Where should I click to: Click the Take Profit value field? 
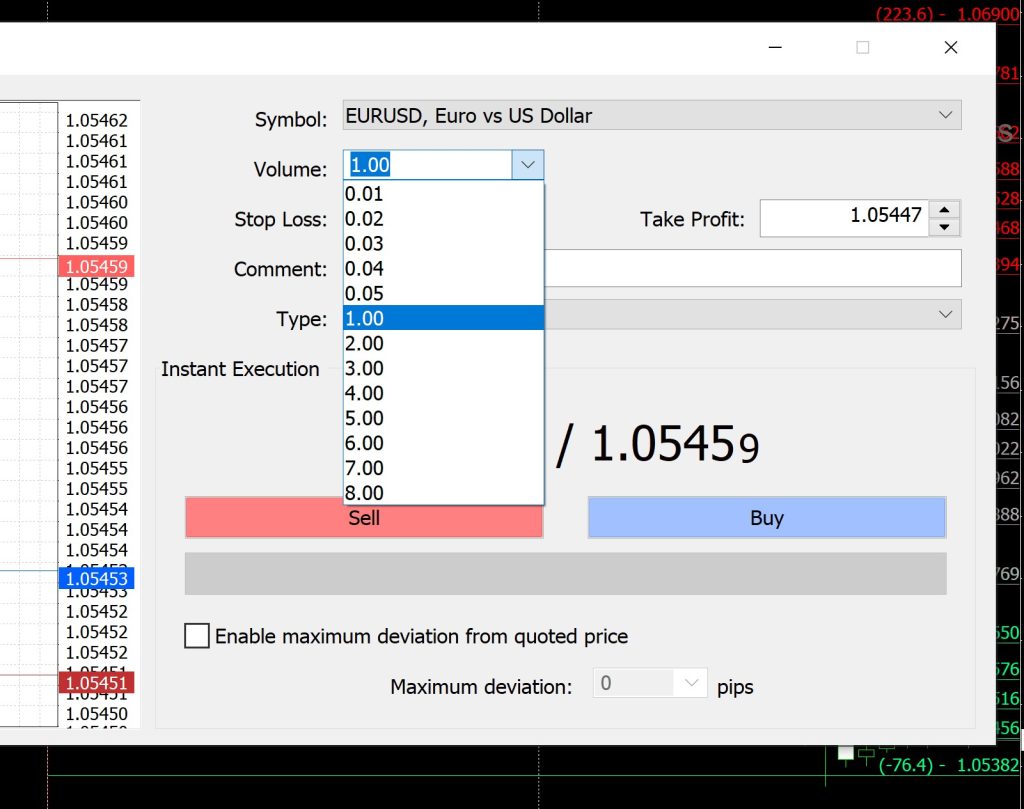tap(844, 217)
